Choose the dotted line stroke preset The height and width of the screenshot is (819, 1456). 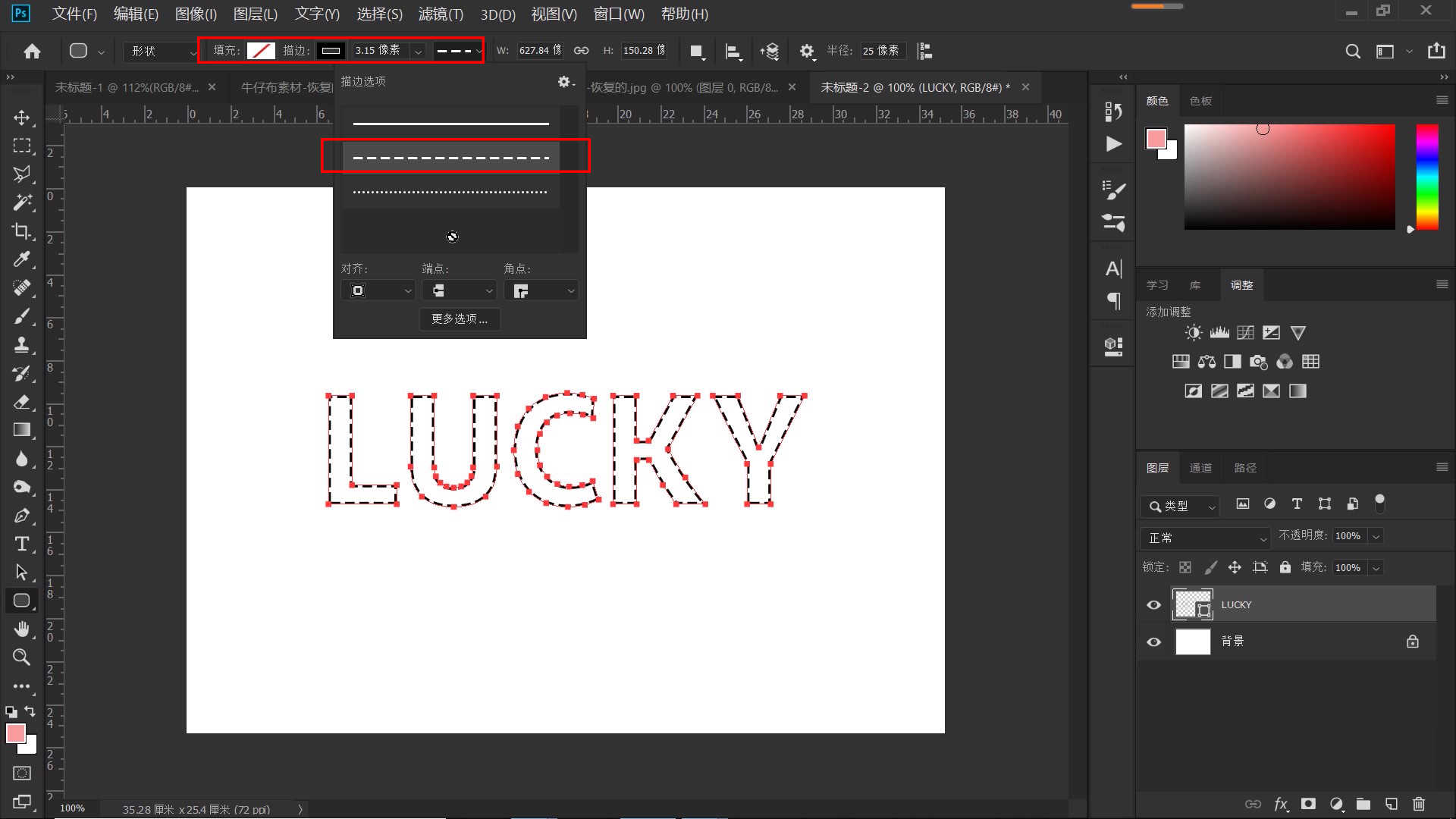coord(450,192)
